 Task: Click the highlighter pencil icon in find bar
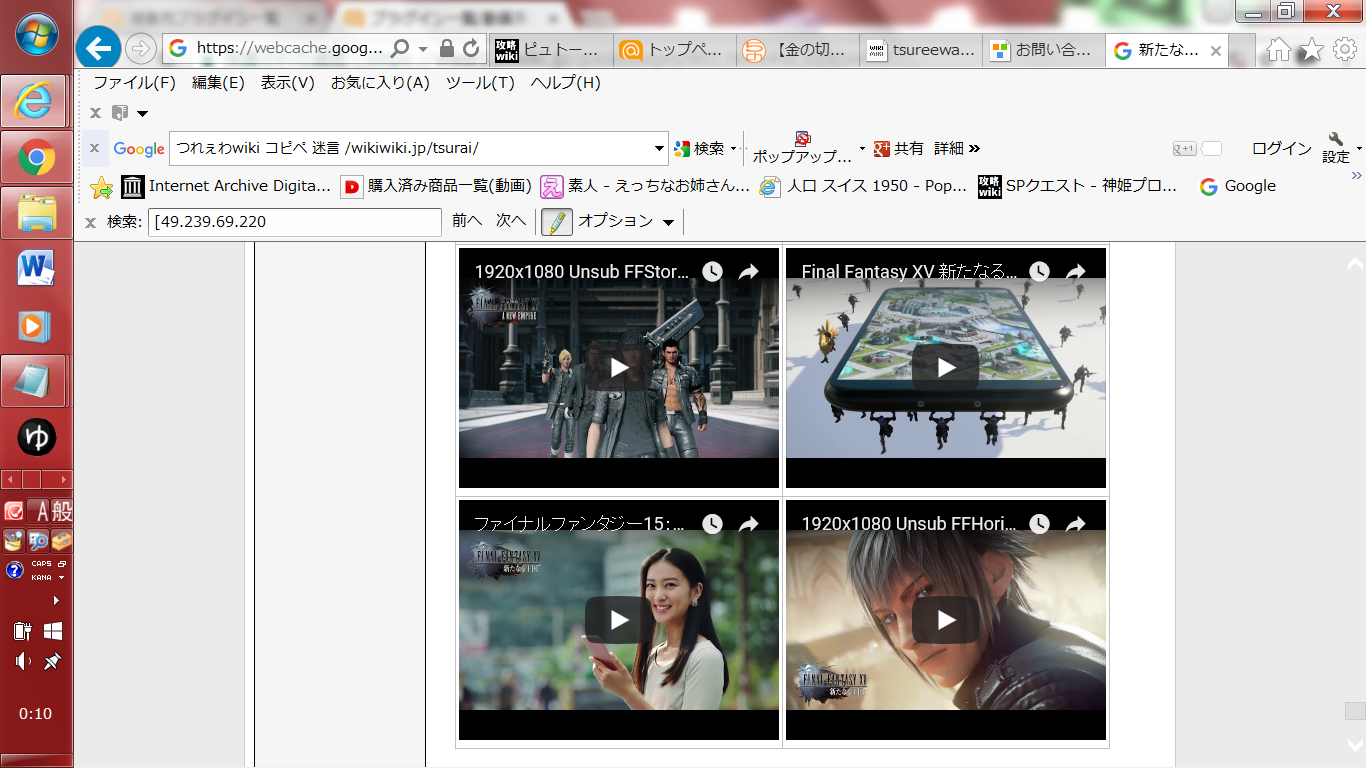[x=557, y=221]
